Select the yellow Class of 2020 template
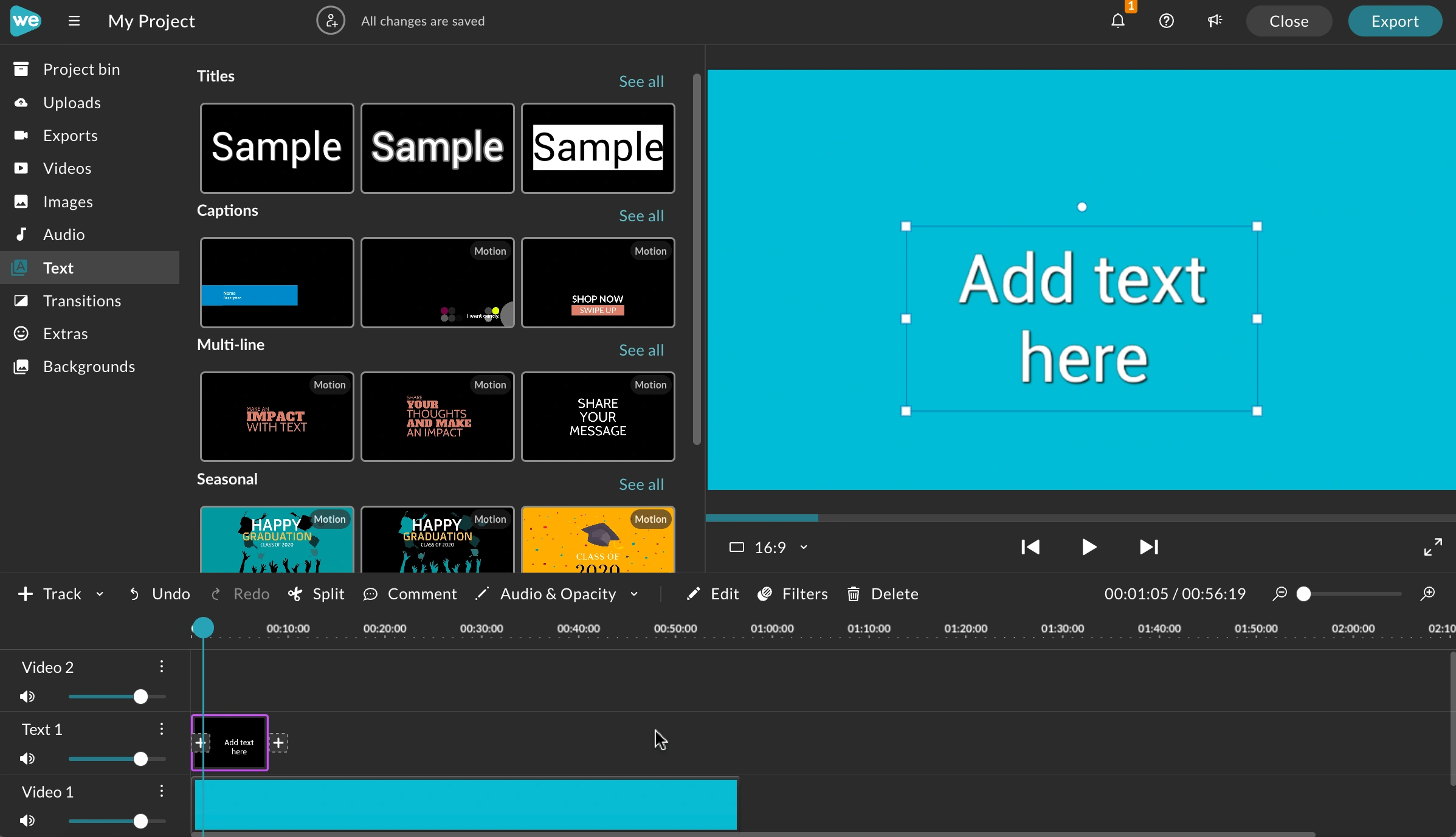This screenshot has width=1456, height=837. 598,540
